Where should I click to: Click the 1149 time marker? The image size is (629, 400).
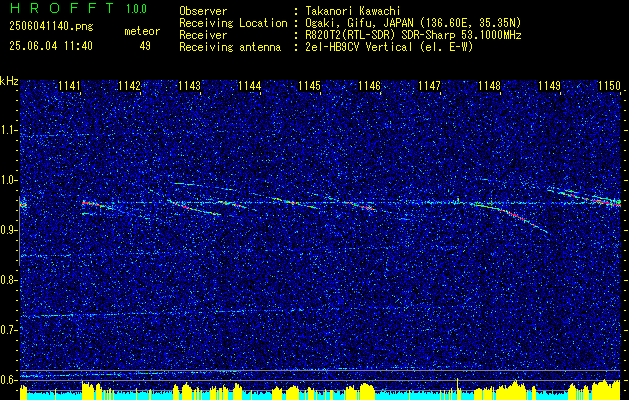549,85
